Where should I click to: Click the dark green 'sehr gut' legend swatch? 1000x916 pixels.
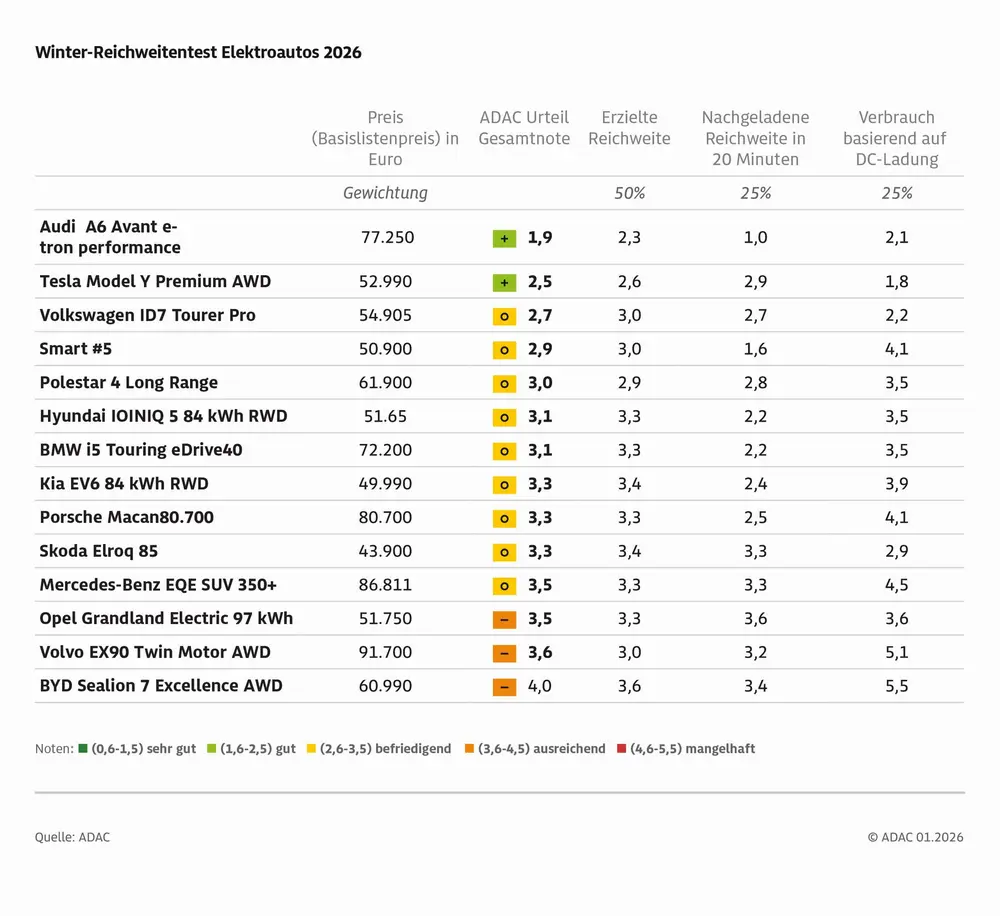coord(82,748)
